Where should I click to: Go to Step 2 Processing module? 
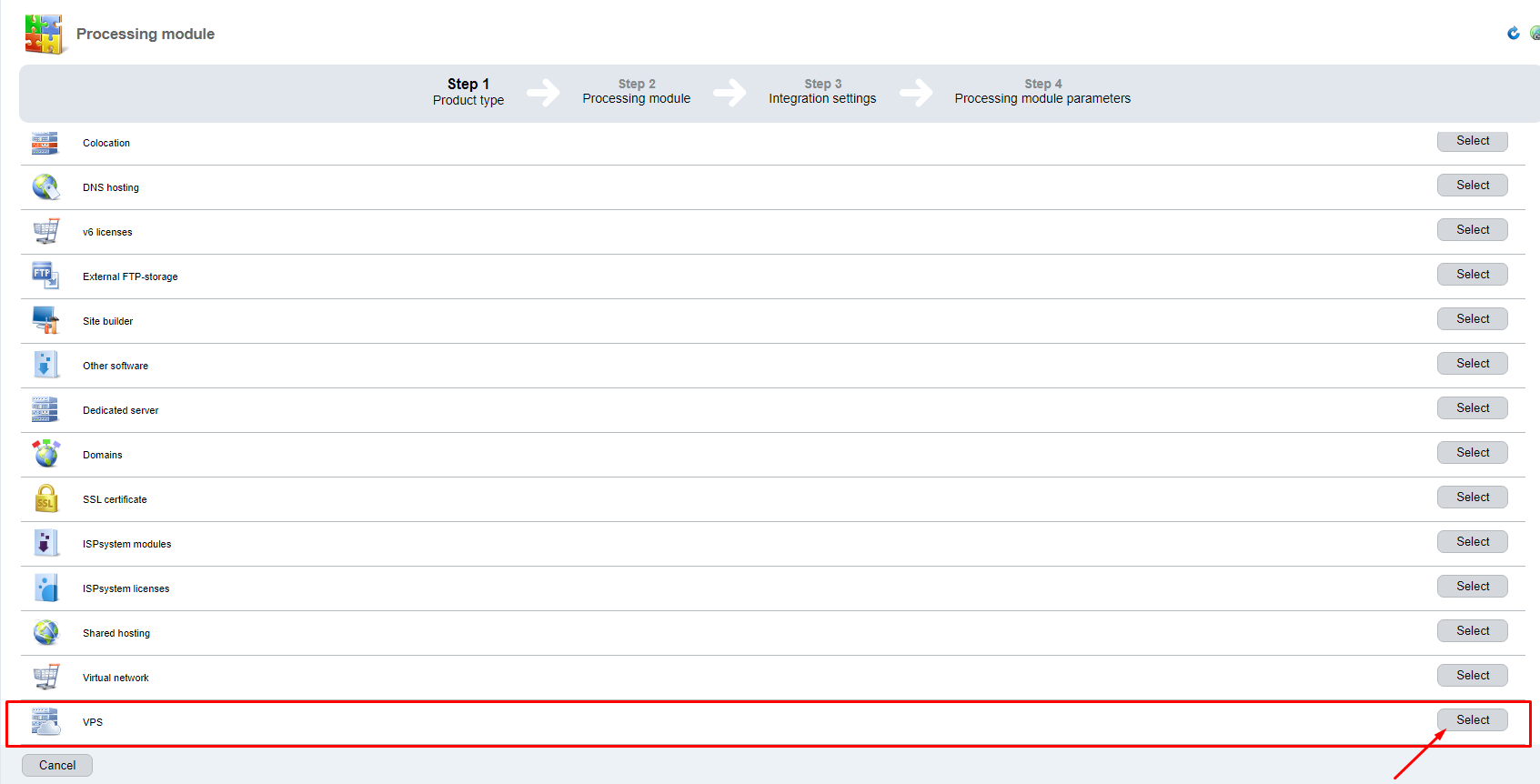coord(636,91)
